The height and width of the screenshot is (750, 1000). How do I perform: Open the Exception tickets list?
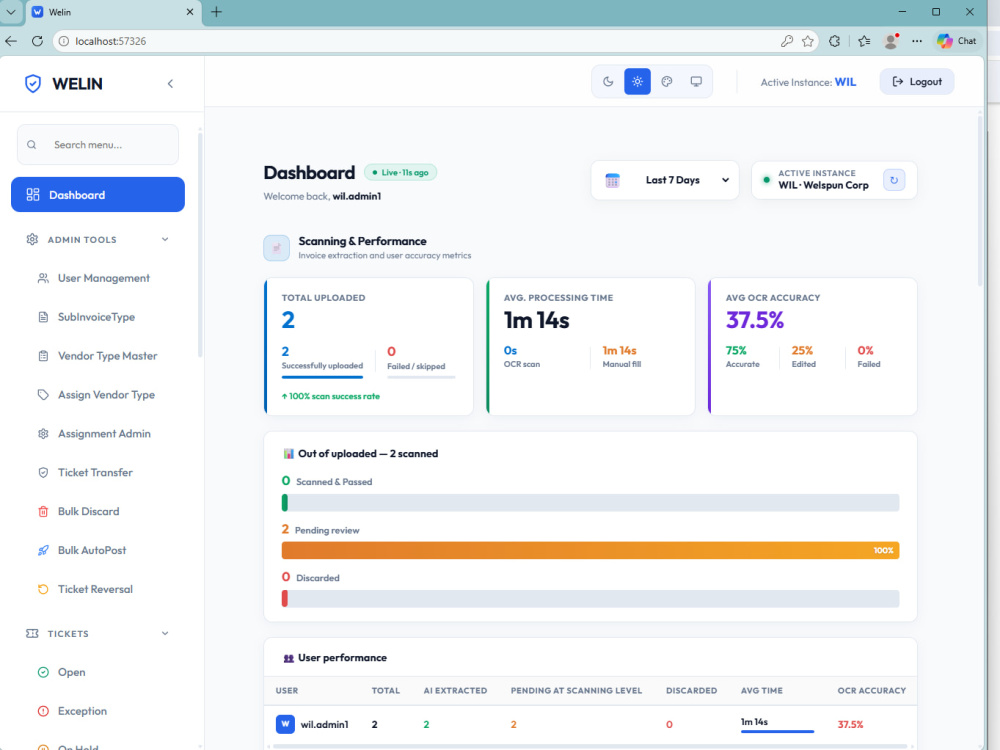(82, 711)
